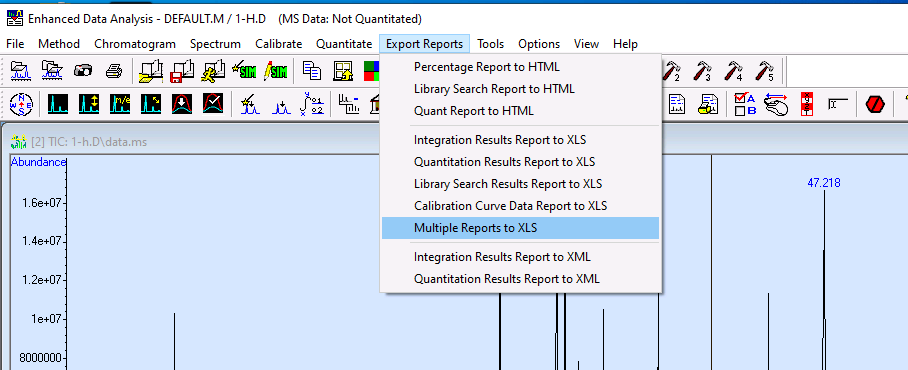Viewport: 908px width, 370px height.
Task: Click the m/e chromatogram icon
Action: (120, 104)
